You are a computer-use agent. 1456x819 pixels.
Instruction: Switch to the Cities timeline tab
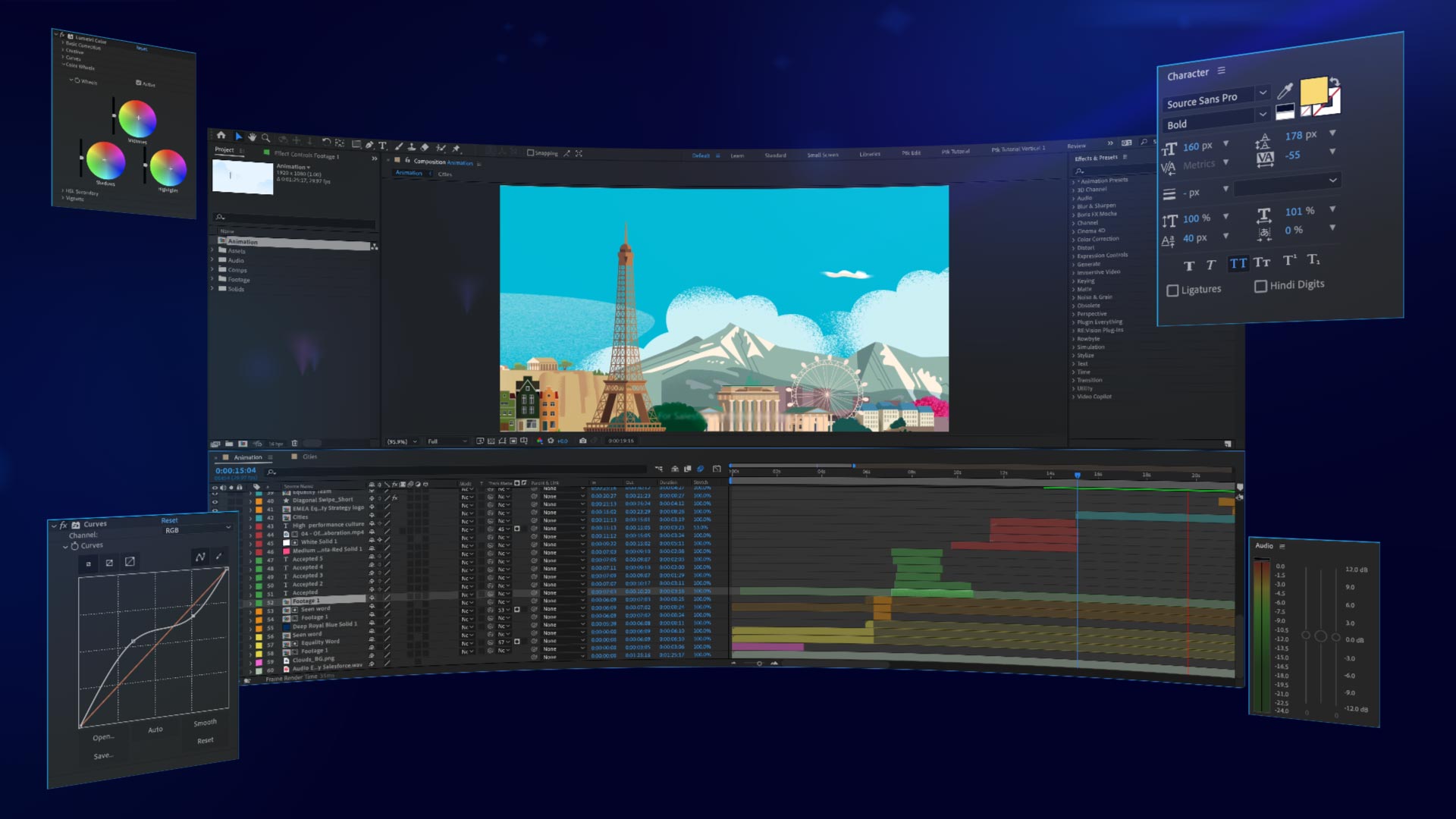tap(309, 457)
